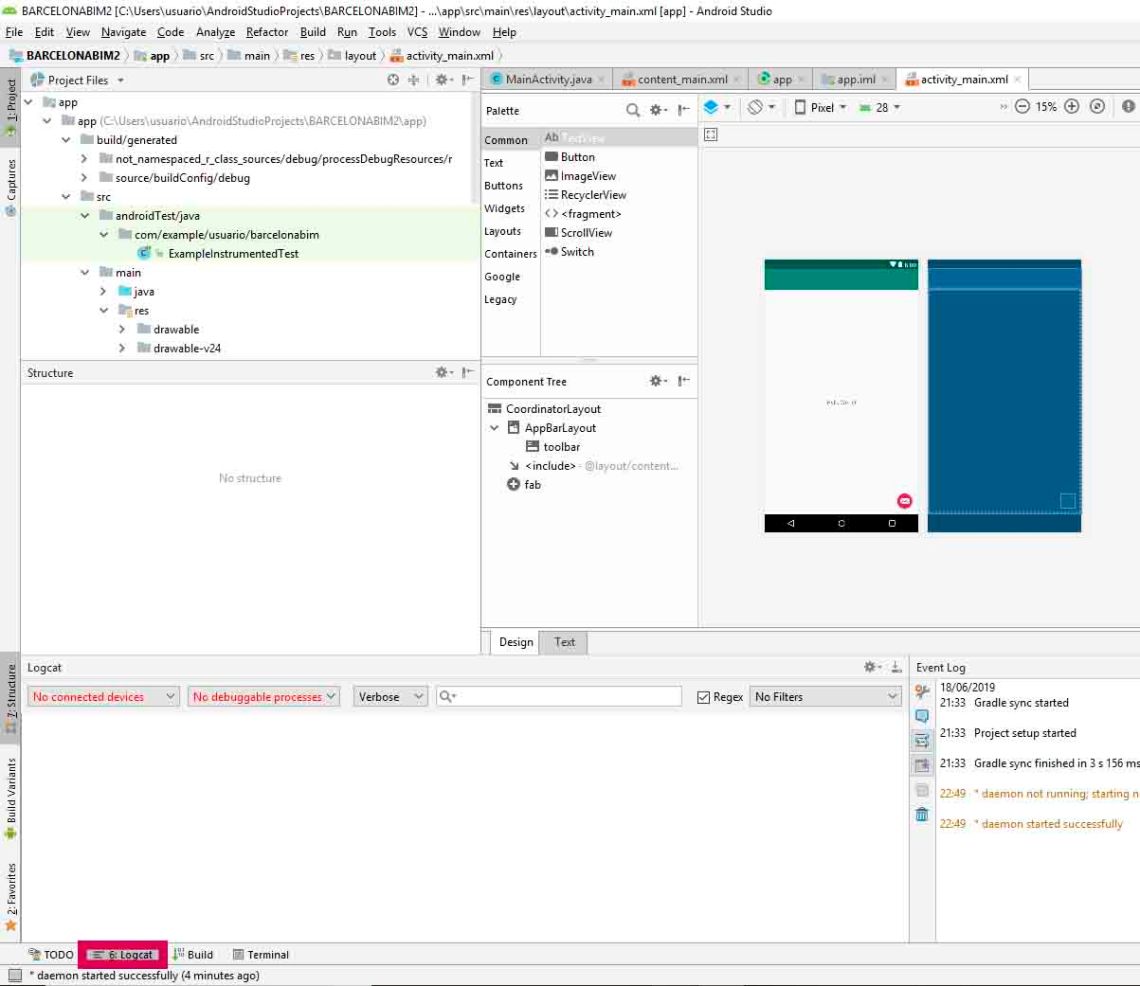The width and height of the screenshot is (1140, 986).
Task: Click the scroll from source target icon
Action: click(393, 80)
